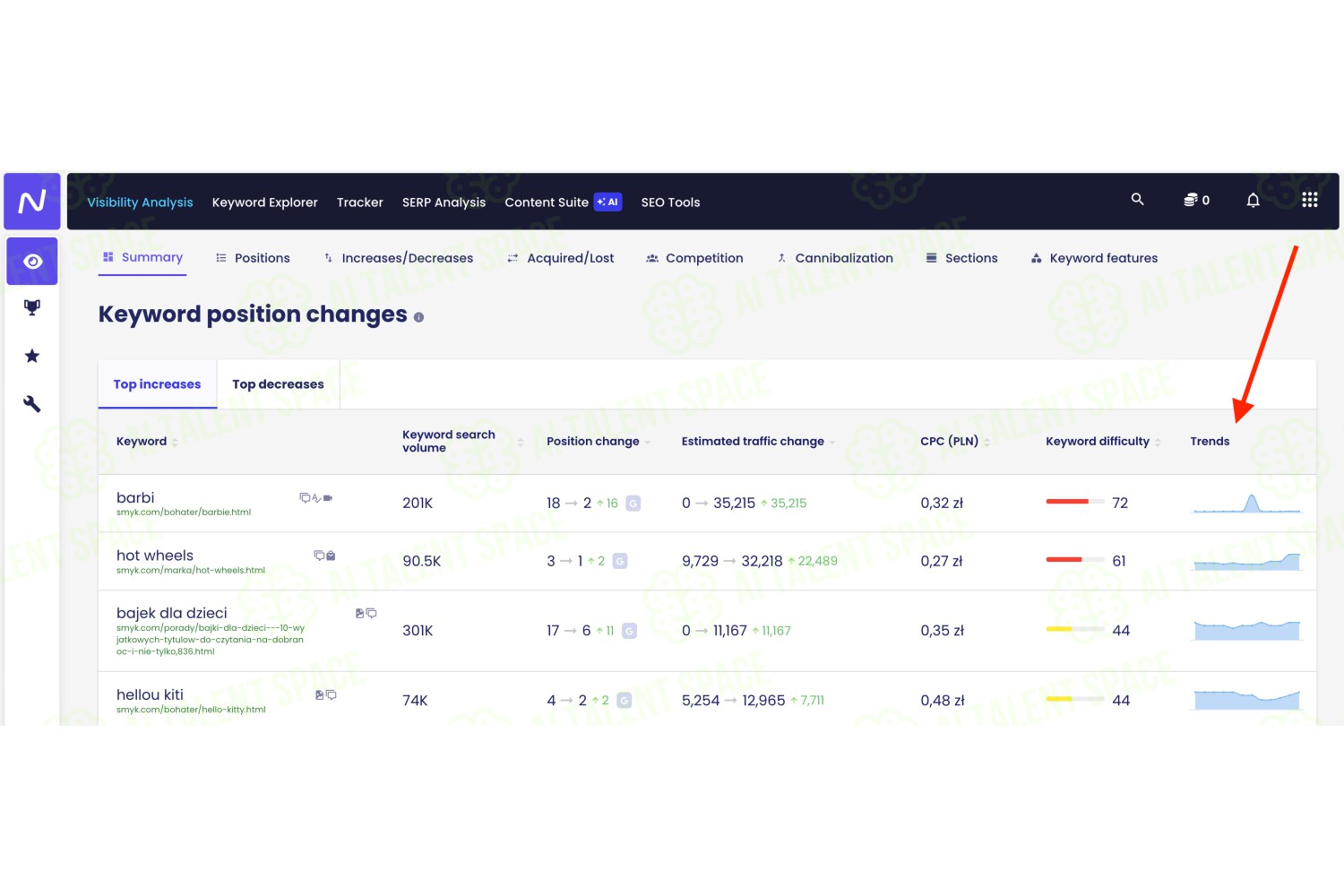Switch to Acquired/Lost tab
1344x896 pixels.
pyautogui.click(x=561, y=258)
